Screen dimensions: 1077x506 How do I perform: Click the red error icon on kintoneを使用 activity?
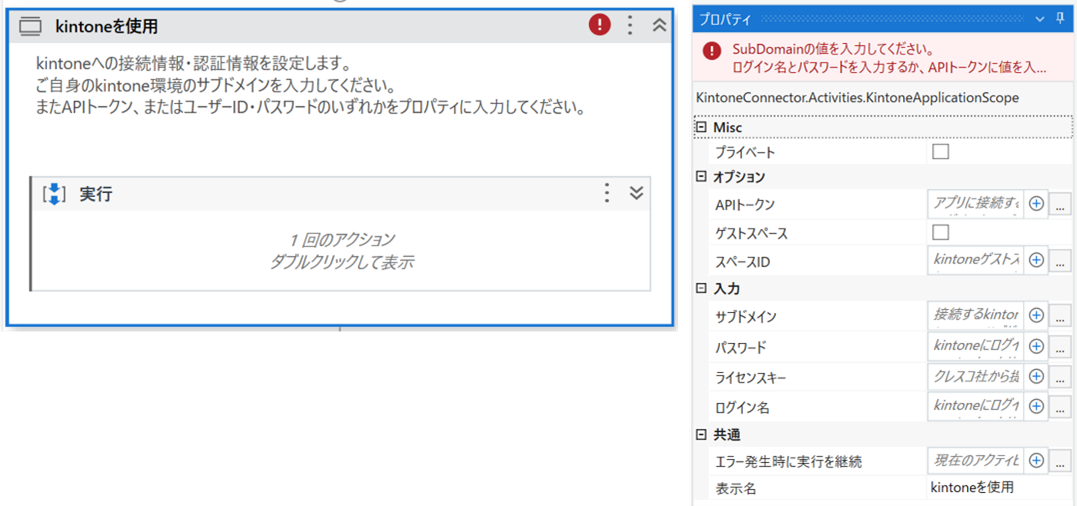pyautogui.click(x=600, y=25)
